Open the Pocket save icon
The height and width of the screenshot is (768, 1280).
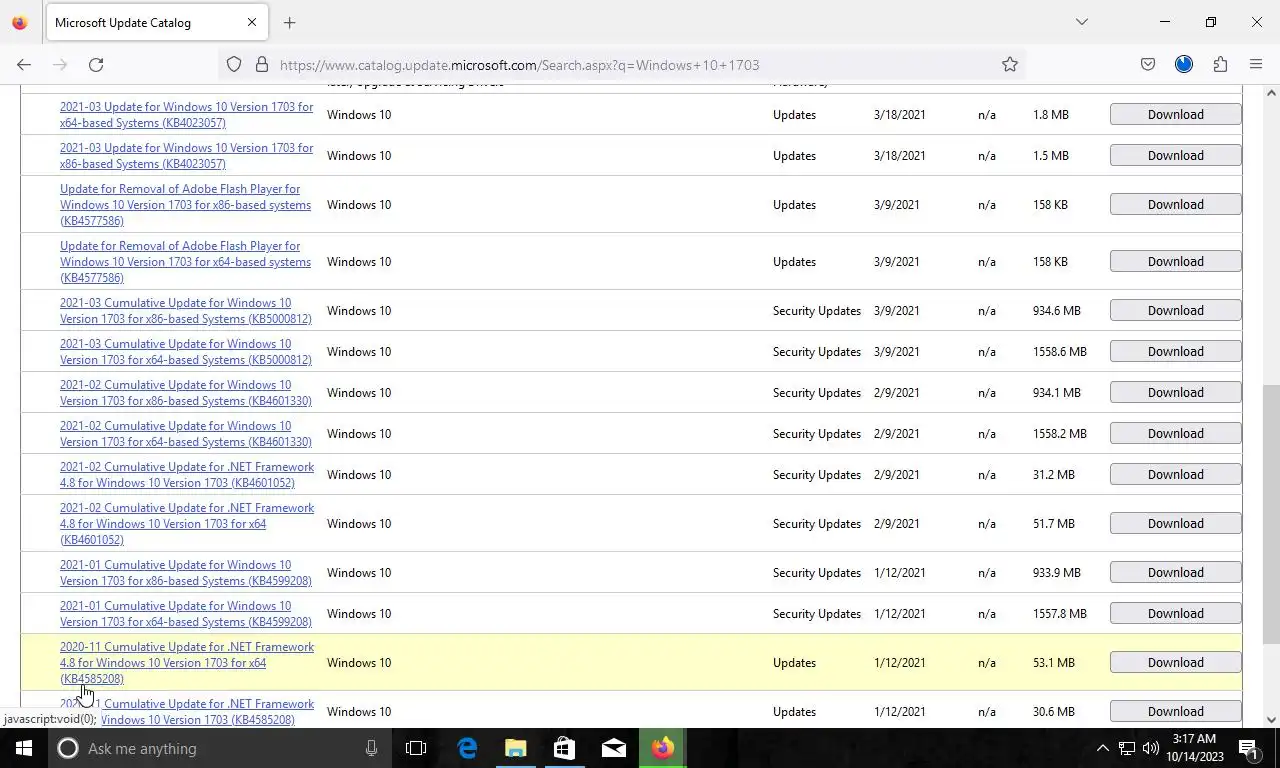[x=1148, y=65]
